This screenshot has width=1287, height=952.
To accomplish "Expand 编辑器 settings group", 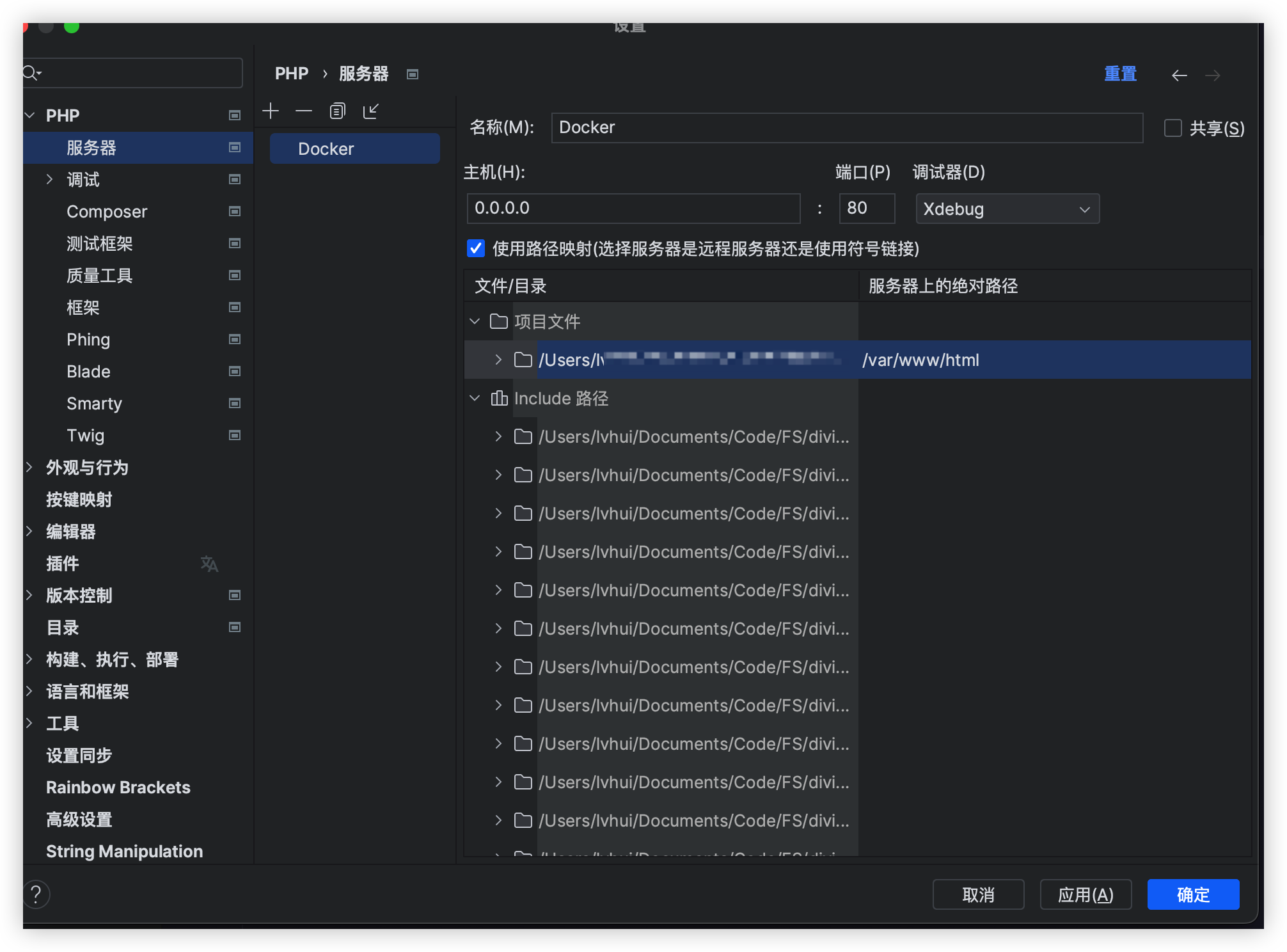I will [x=29, y=531].
